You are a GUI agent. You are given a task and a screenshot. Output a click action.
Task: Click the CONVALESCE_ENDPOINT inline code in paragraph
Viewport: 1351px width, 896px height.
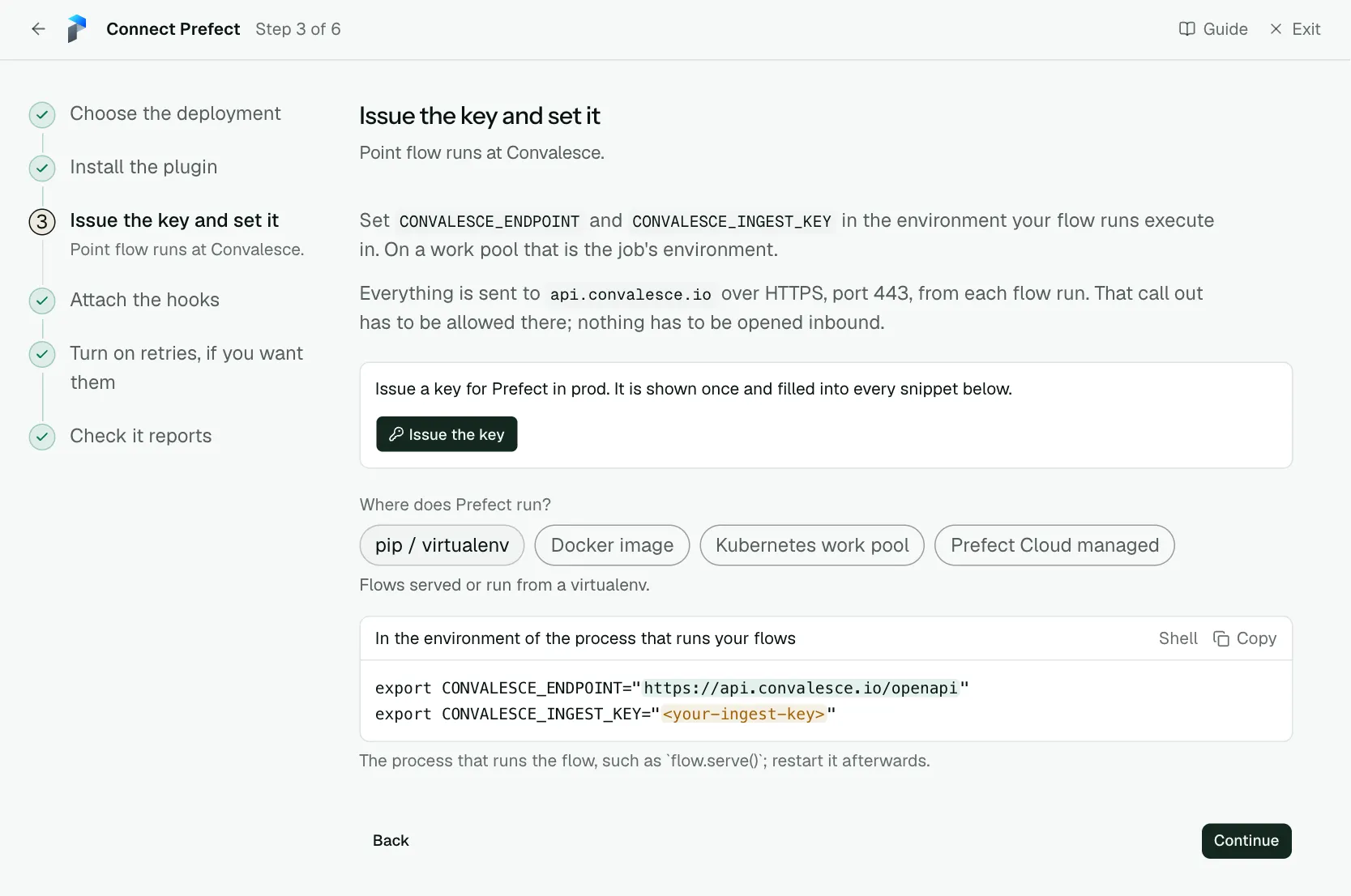490,221
